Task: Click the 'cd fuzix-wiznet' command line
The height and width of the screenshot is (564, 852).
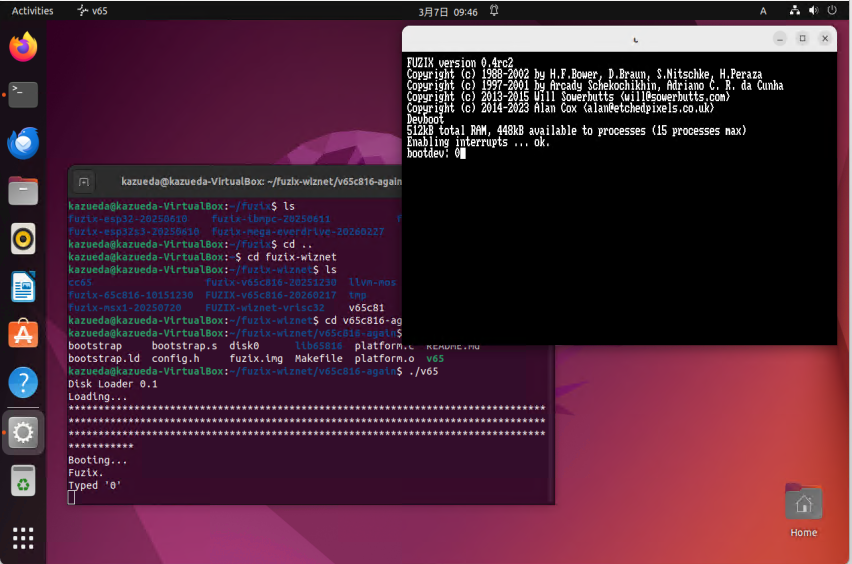Action: point(292,257)
